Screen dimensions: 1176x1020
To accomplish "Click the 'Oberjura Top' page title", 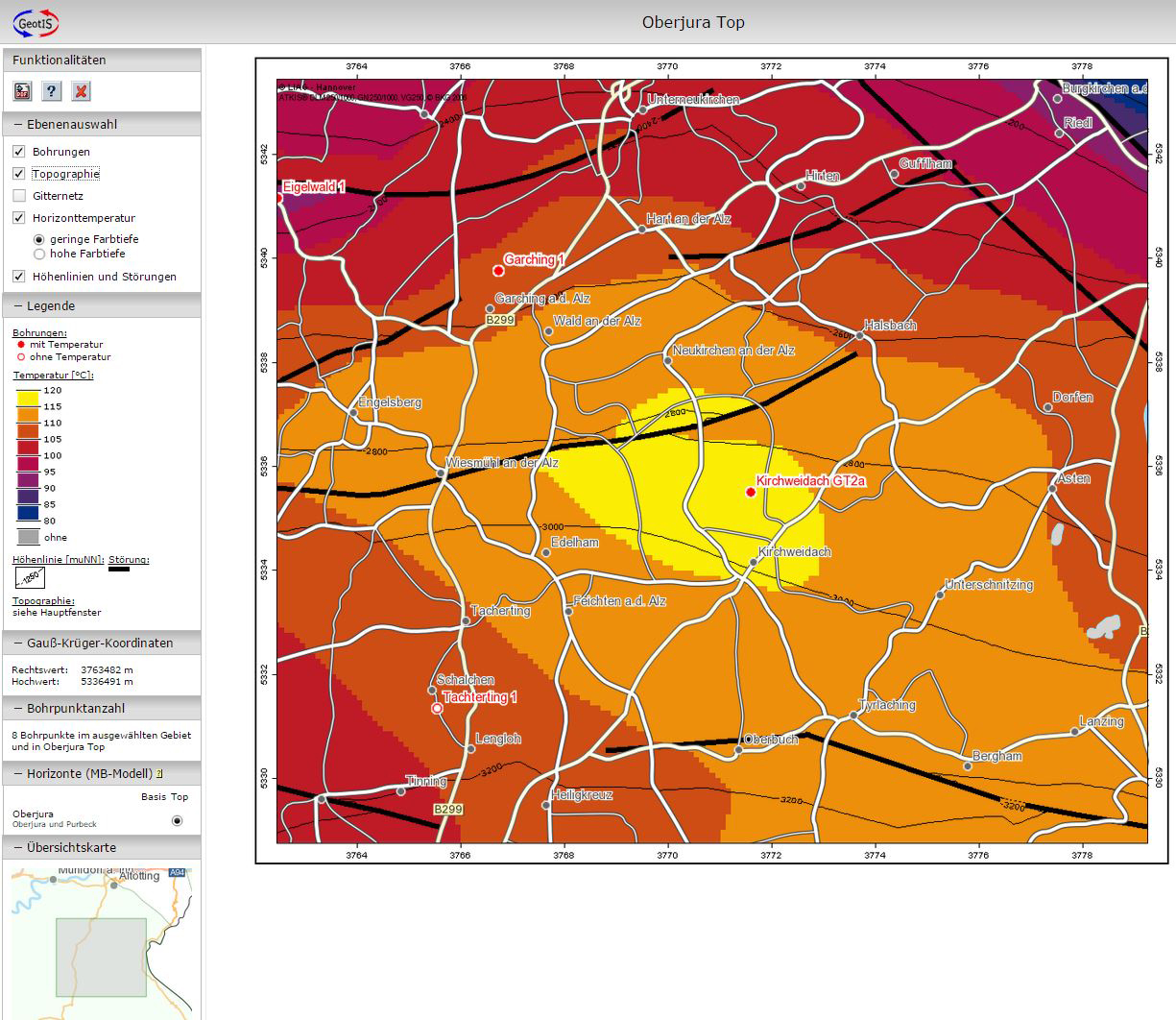I will click(693, 22).
